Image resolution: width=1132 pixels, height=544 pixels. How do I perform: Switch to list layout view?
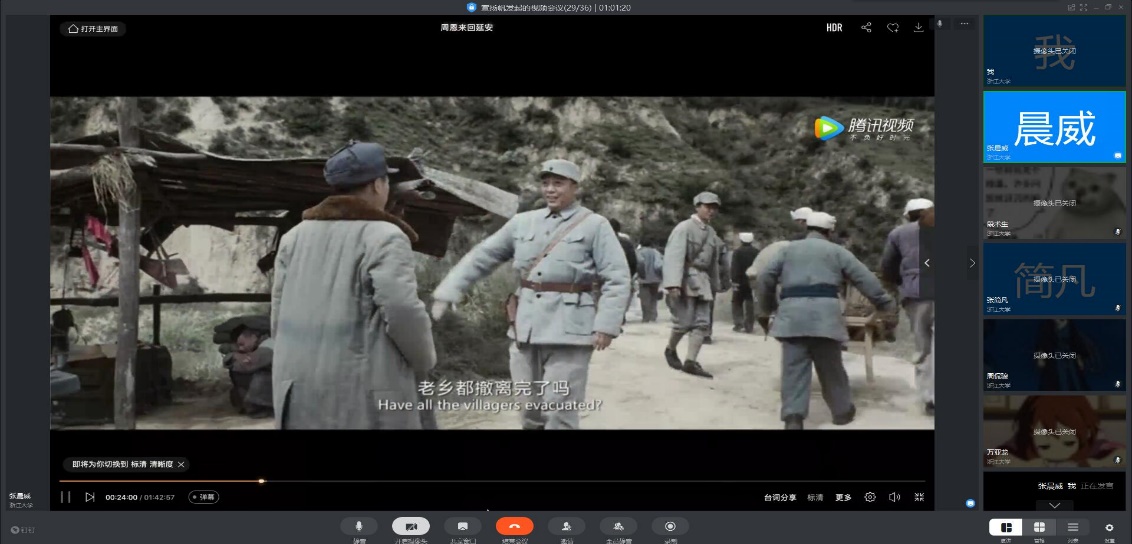coord(1073,527)
